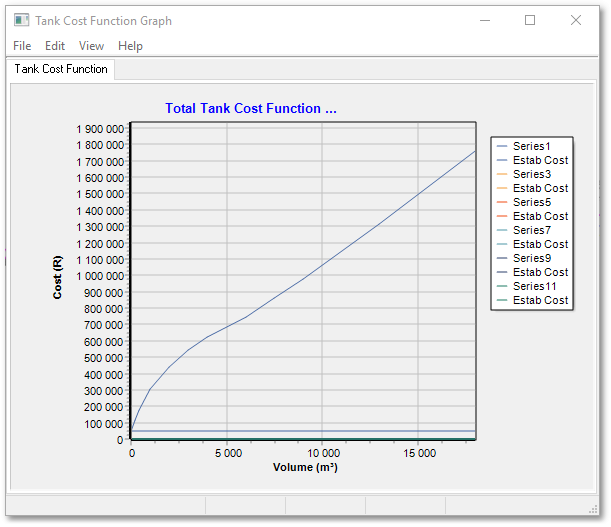Click the 100 000 axis value
The width and height of the screenshot is (611, 527).
pos(103,424)
